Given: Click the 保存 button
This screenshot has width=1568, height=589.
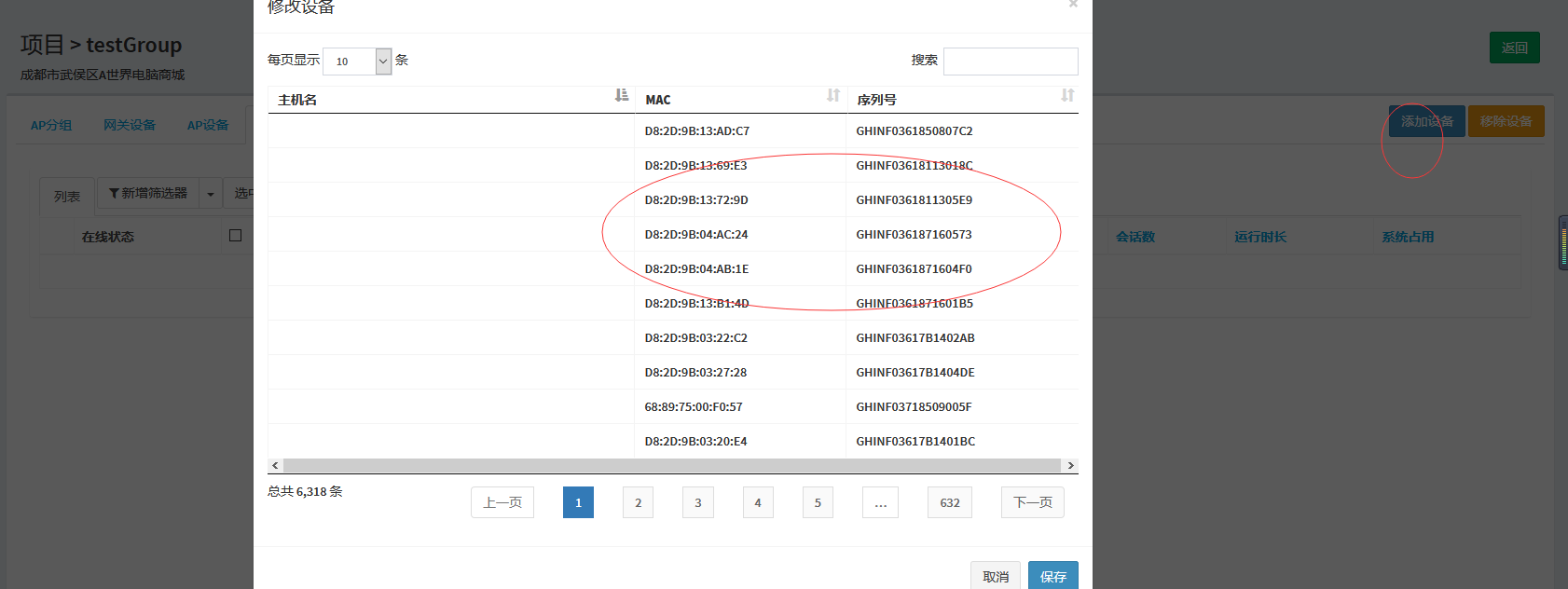Looking at the screenshot, I should pos(1052,576).
